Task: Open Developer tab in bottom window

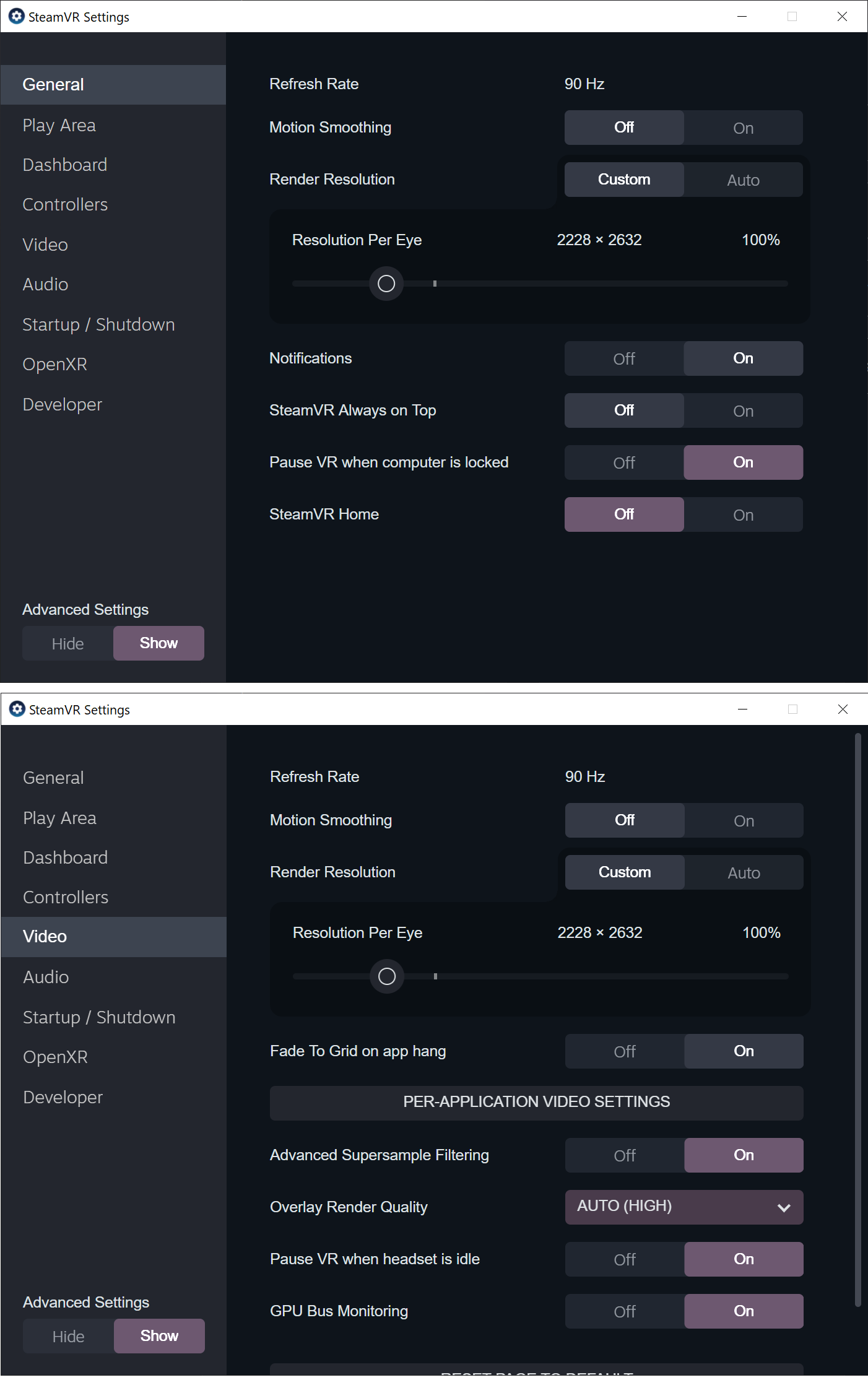Action: point(114,1097)
